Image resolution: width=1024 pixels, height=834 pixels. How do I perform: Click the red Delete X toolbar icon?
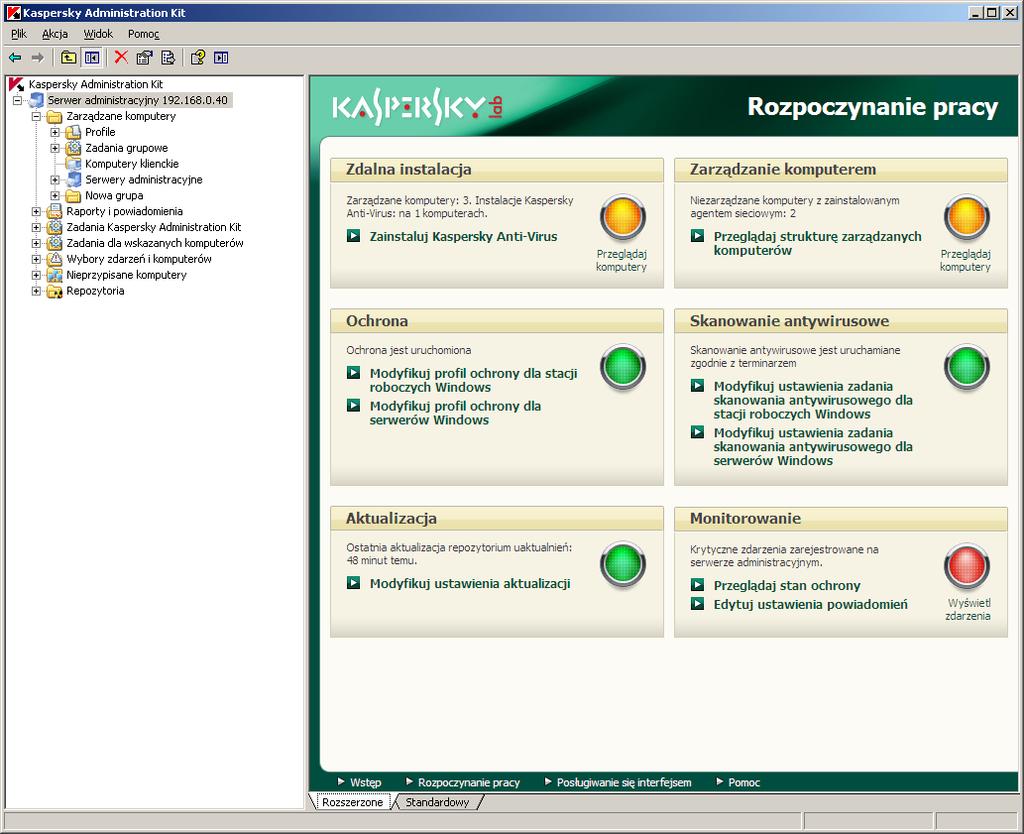pyautogui.click(x=121, y=57)
